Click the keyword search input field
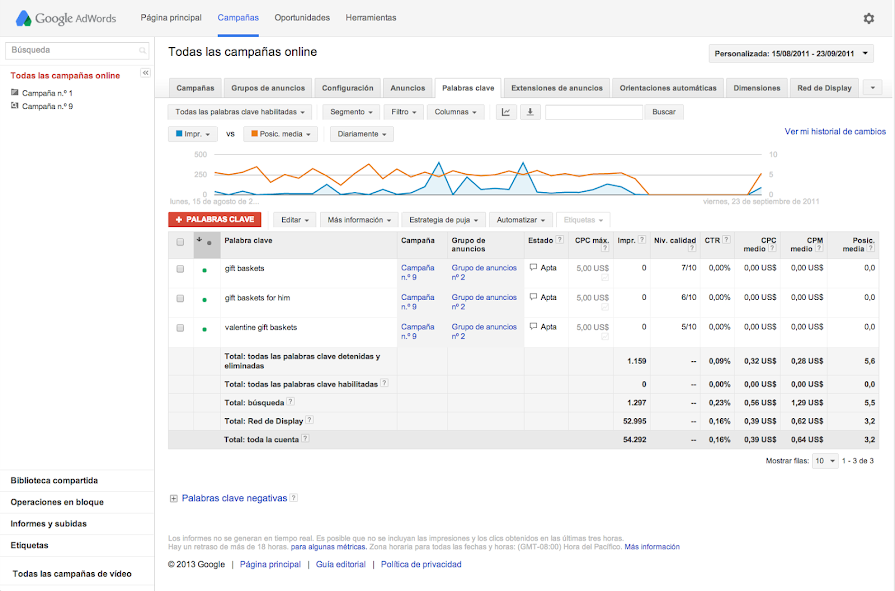The image size is (895, 591). pyautogui.click(x=593, y=112)
